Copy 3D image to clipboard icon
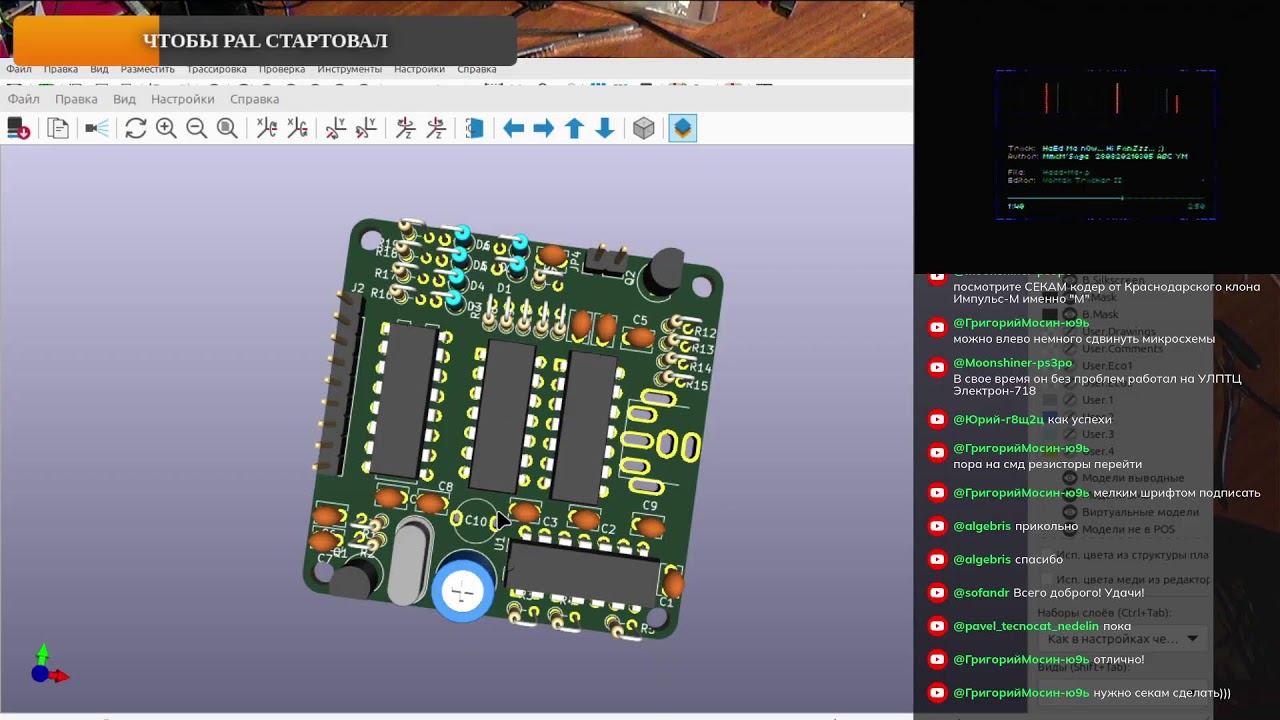Viewport: 1280px width, 720px height. [58, 128]
